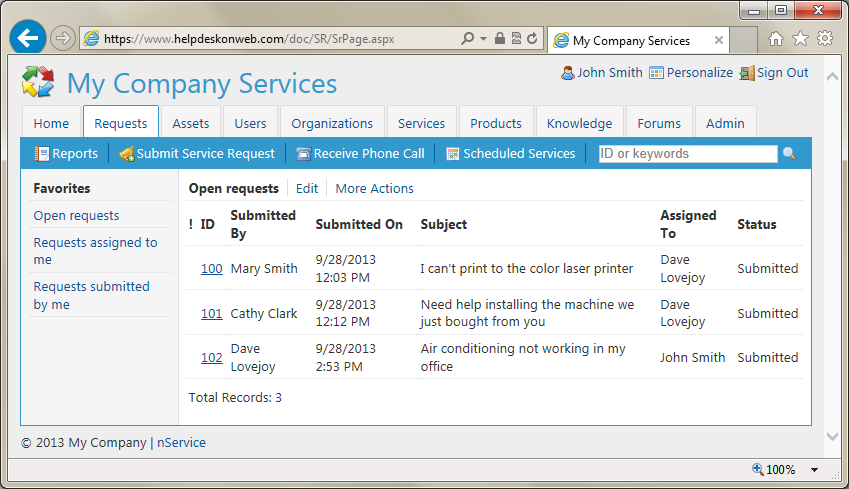Open browser tools gear icon
Image resolution: width=849 pixels, height=489 pixels.
click(825, 38)
